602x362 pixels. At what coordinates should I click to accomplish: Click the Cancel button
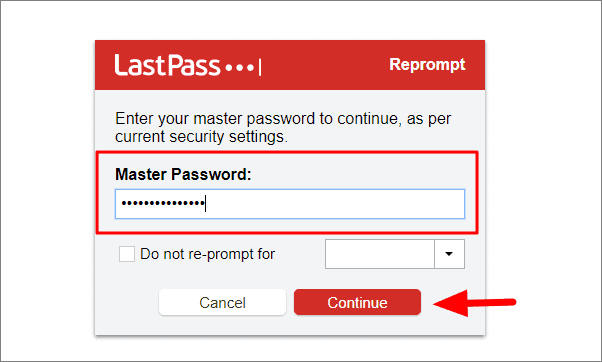point(222,302)
